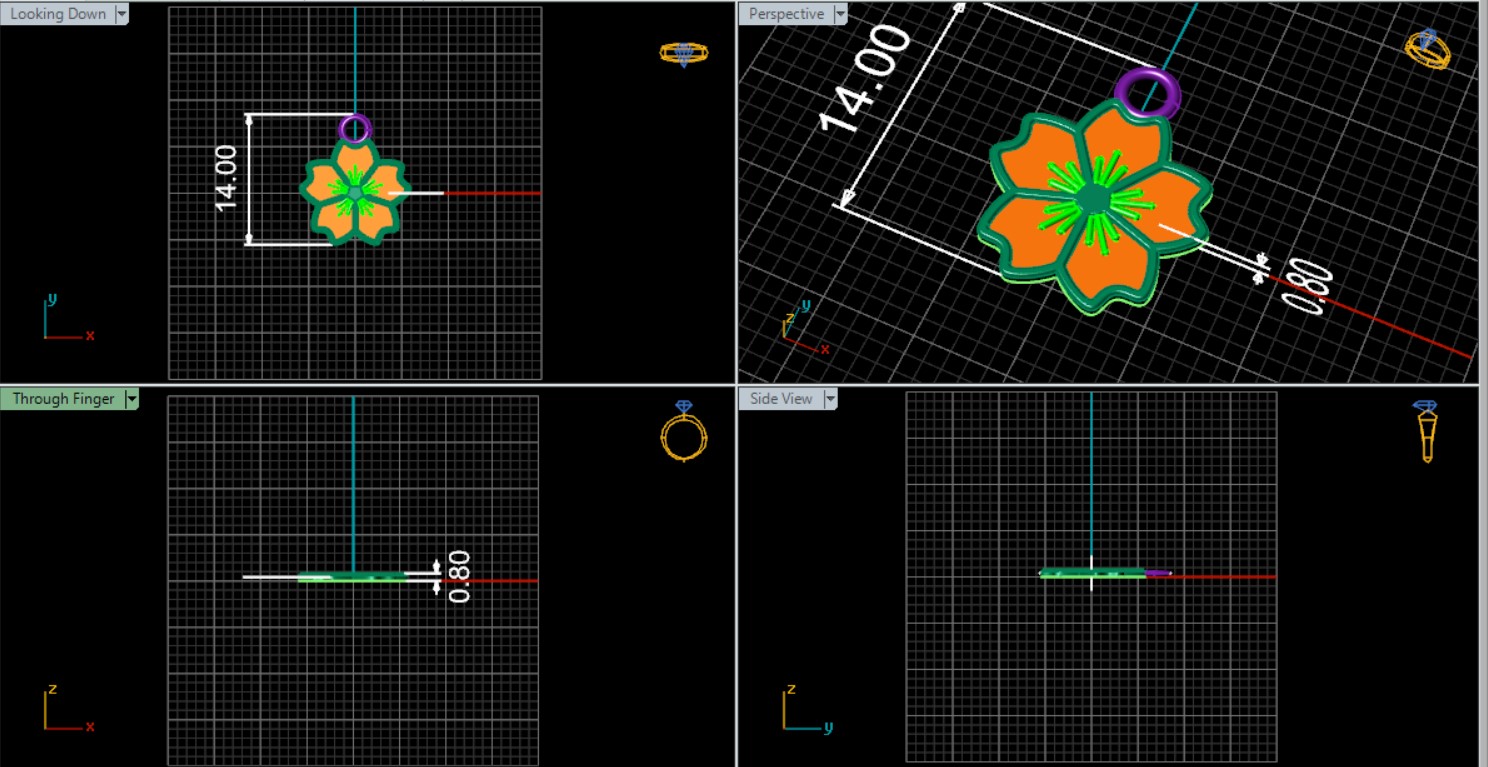Select the flower's dark green center in Perspective view

coord(1091,198)
